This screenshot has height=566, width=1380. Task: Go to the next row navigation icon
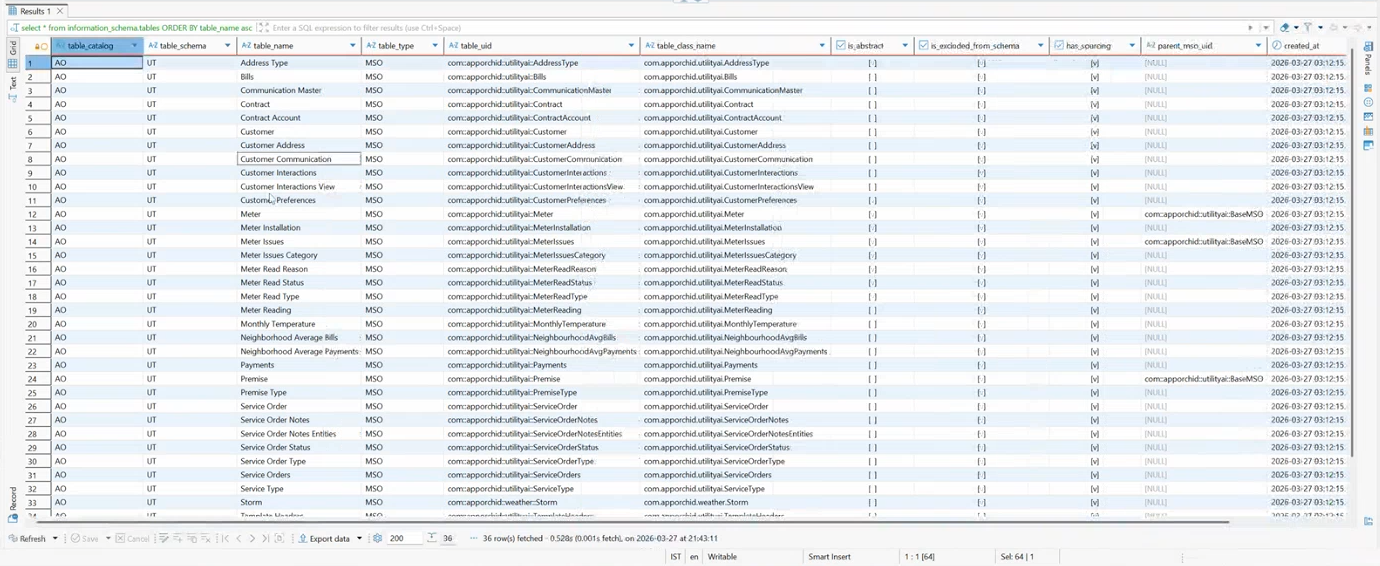[252, 538]
